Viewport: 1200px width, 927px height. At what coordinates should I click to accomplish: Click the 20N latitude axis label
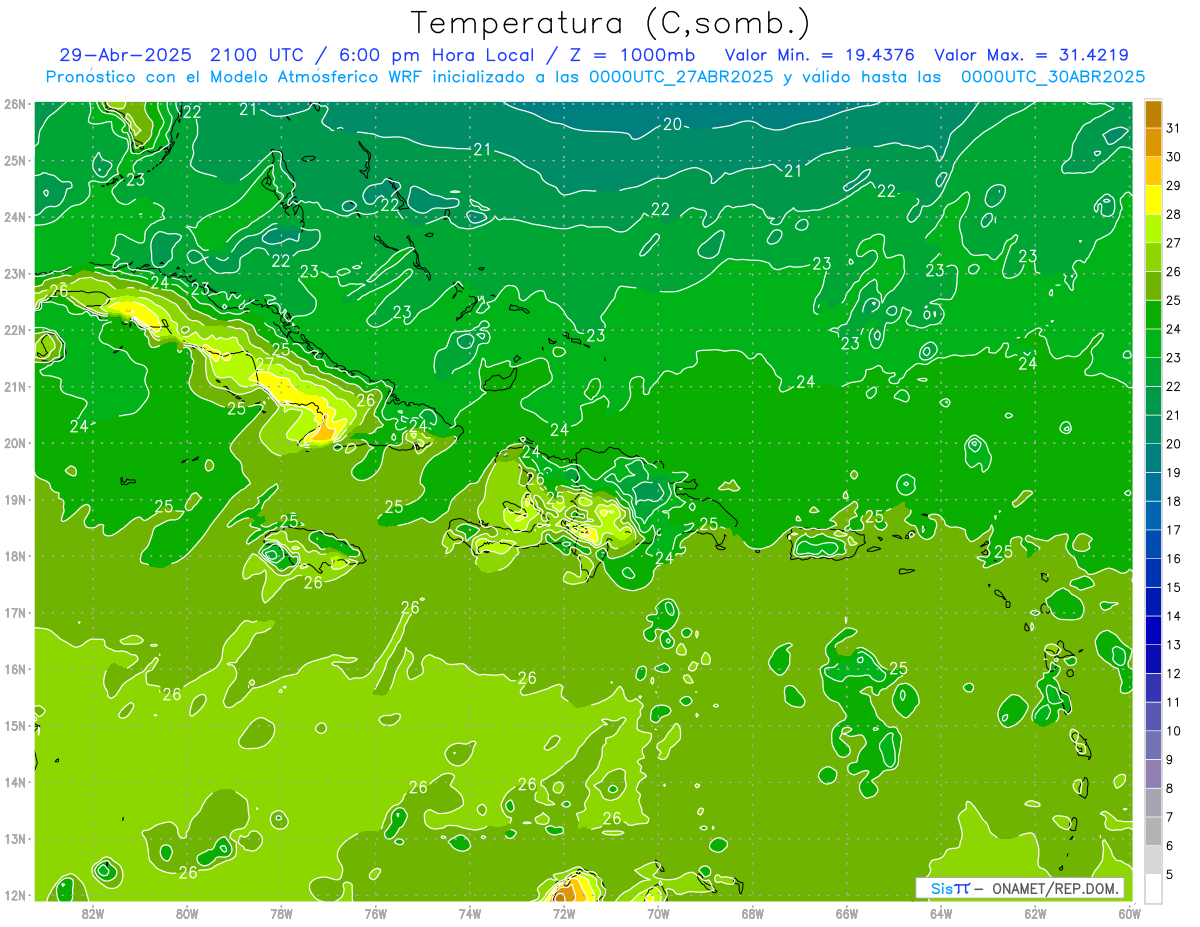[14, 443]
